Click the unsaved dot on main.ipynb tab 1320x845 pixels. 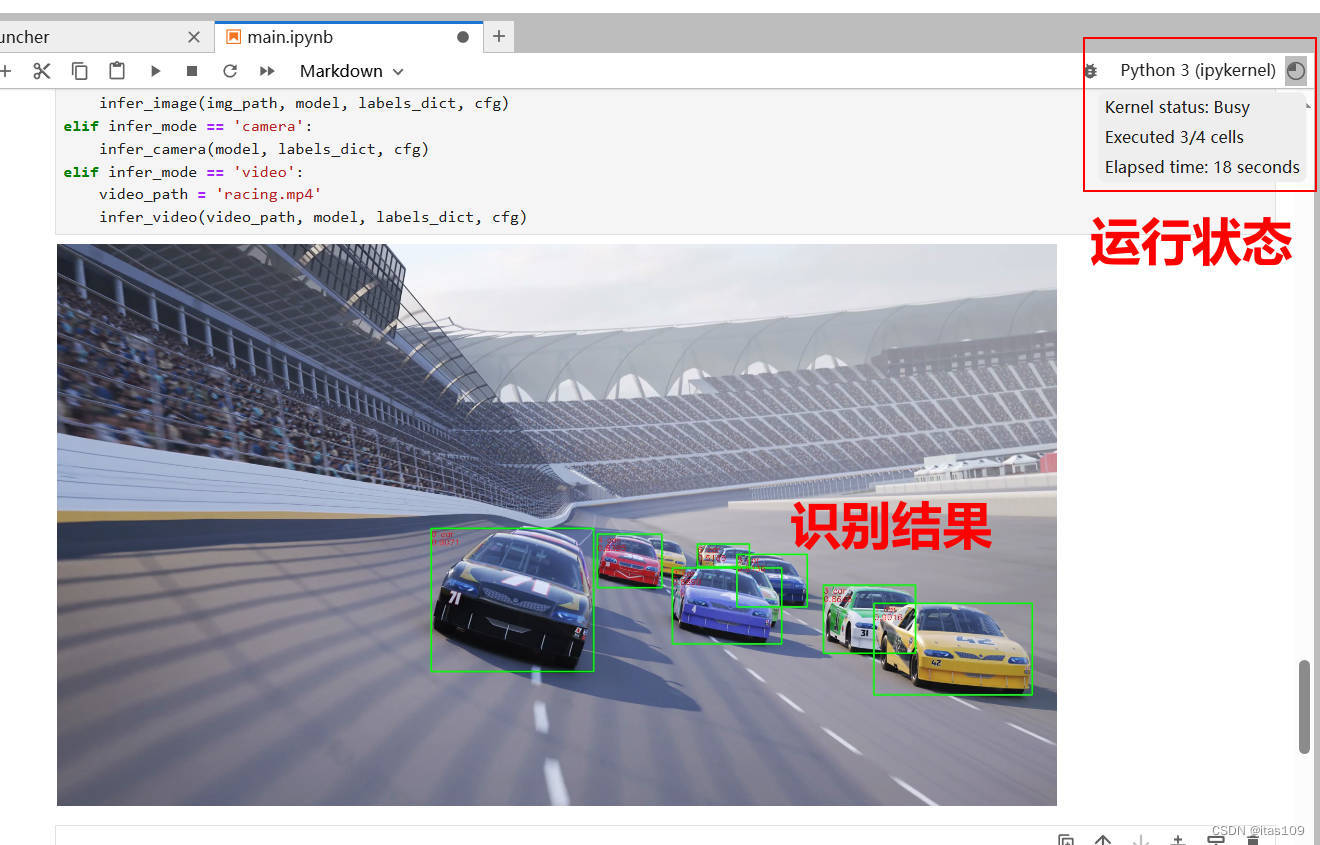pyautogui.click(x=463, y=37)
